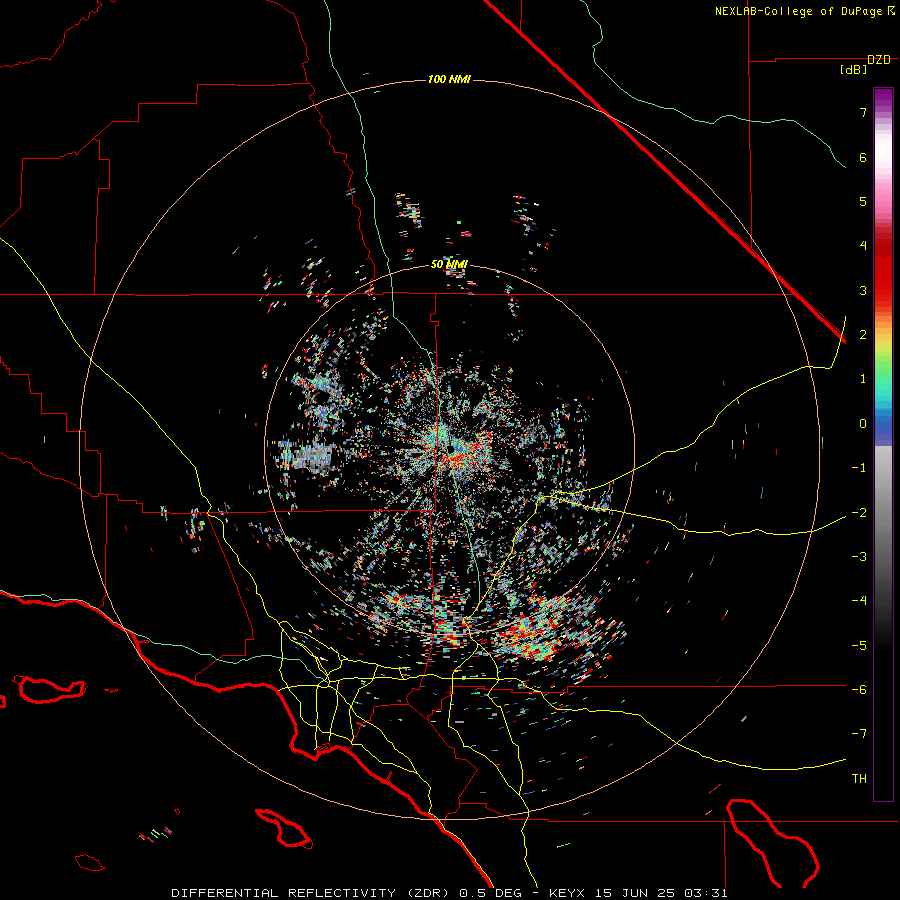The width and height of the screenshot is (900, 900).
Task: Click the -5 tick on the scale
Action: coord(859,645)
